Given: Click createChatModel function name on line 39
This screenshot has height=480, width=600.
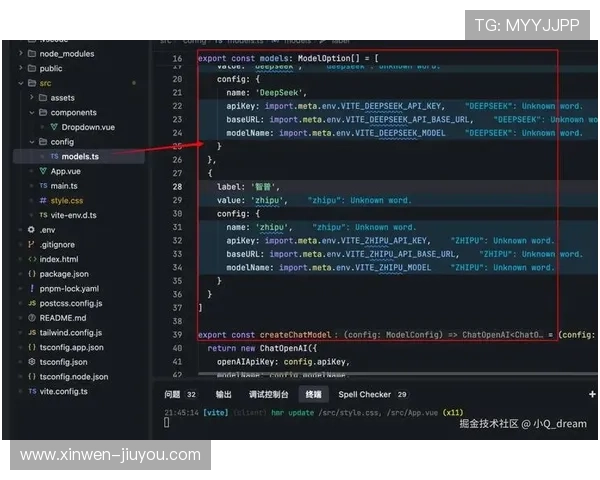Looking at the screenshot, I should pyautogui.click(x=295, y=335).
